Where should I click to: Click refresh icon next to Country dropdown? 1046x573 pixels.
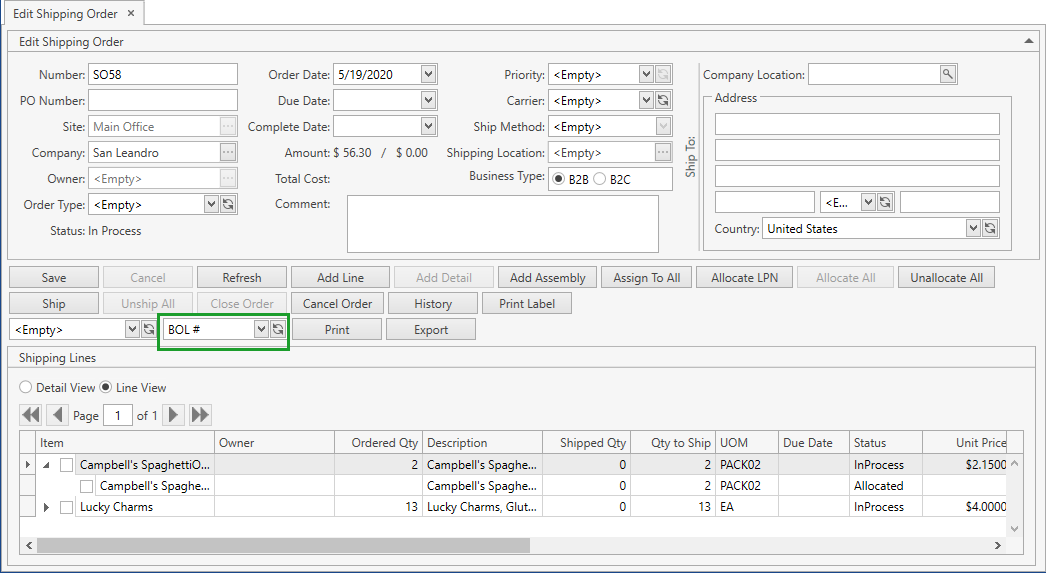pyautogui.click(x=989, y=229)
